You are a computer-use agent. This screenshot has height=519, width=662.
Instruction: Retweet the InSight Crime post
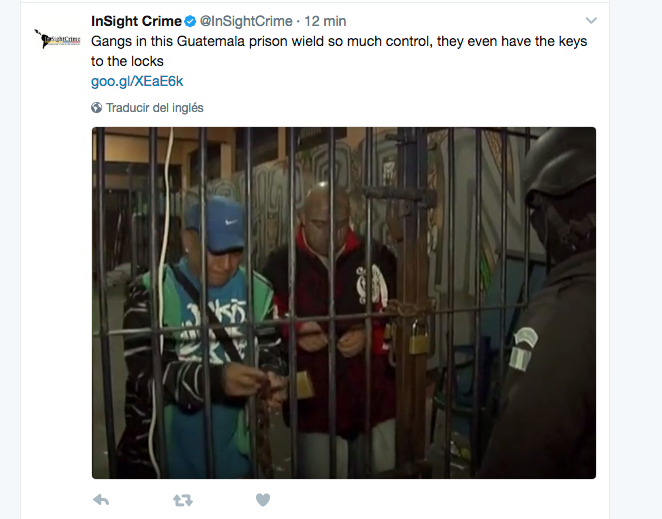183,500
